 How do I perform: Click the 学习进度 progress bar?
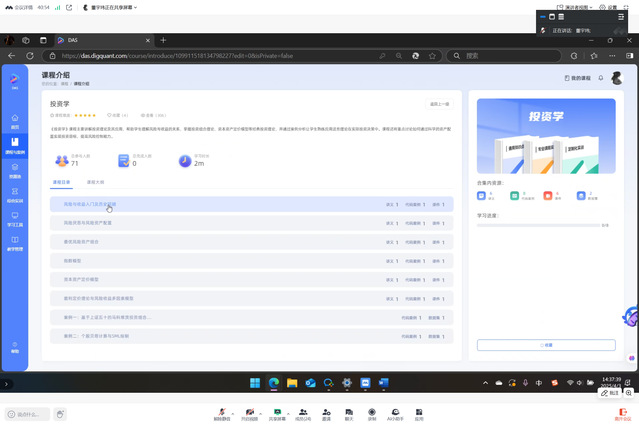(x=540, y=225)
